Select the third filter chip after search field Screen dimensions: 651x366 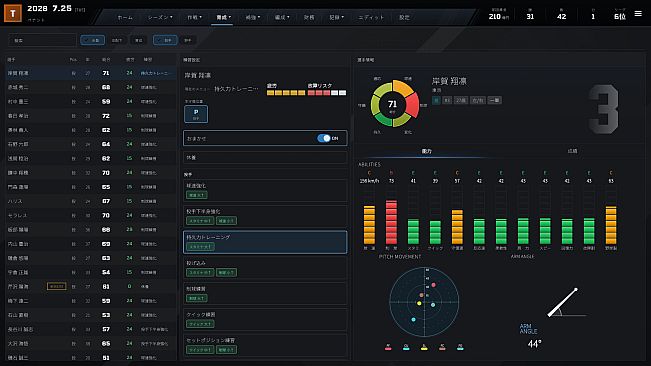point(139,40)
